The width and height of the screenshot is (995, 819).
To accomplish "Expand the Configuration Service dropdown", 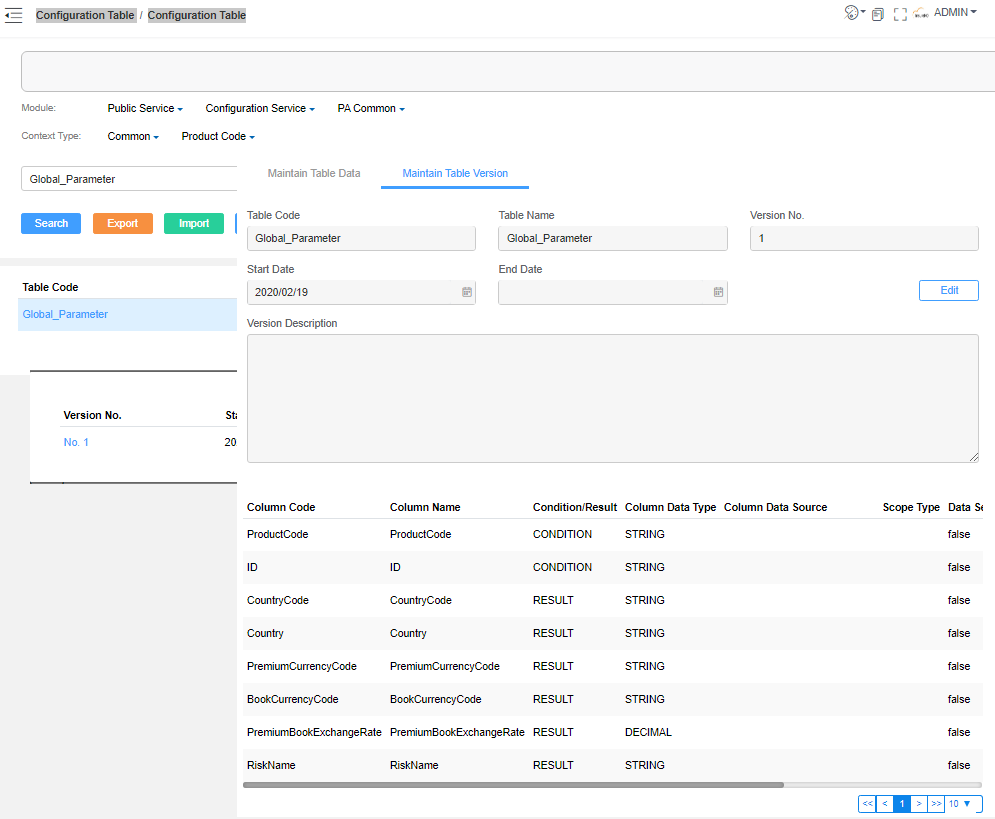I will [260, 108].
